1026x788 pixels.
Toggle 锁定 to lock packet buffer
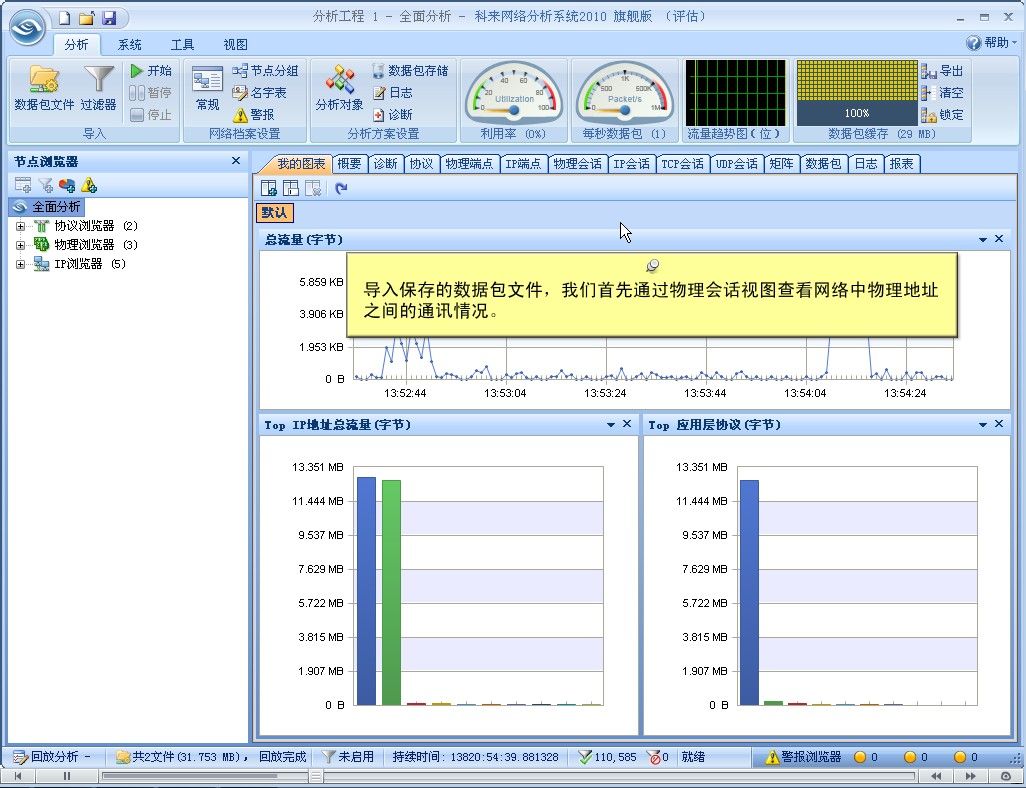[x=942, y=114]
